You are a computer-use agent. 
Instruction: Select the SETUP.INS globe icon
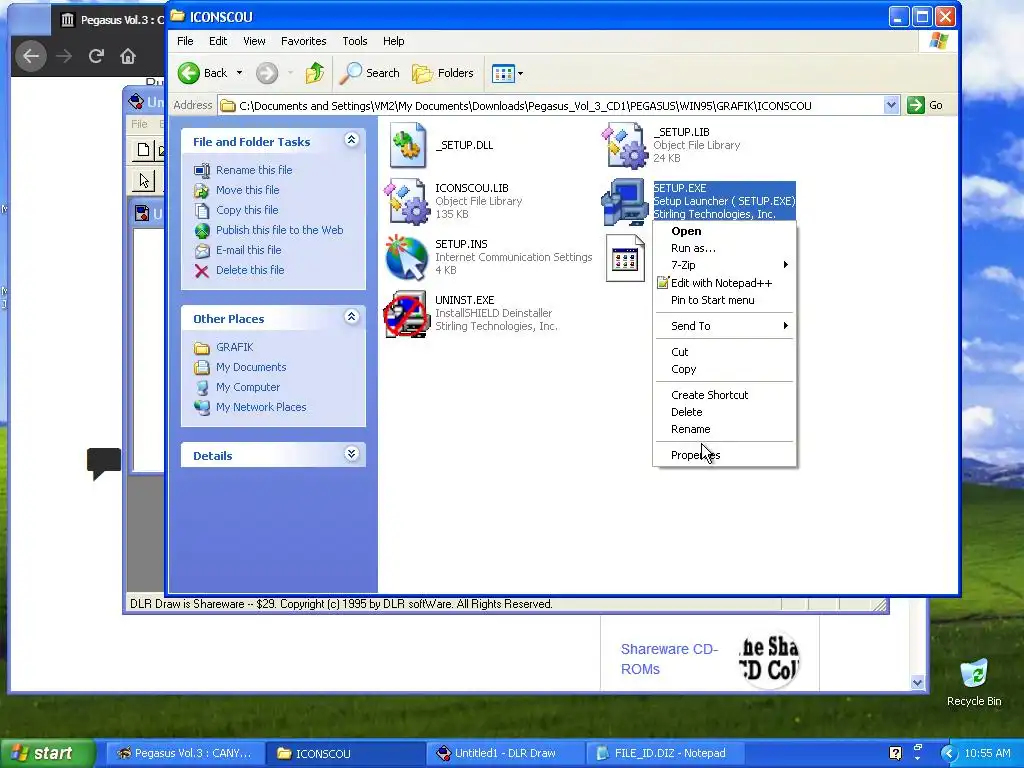406,257
